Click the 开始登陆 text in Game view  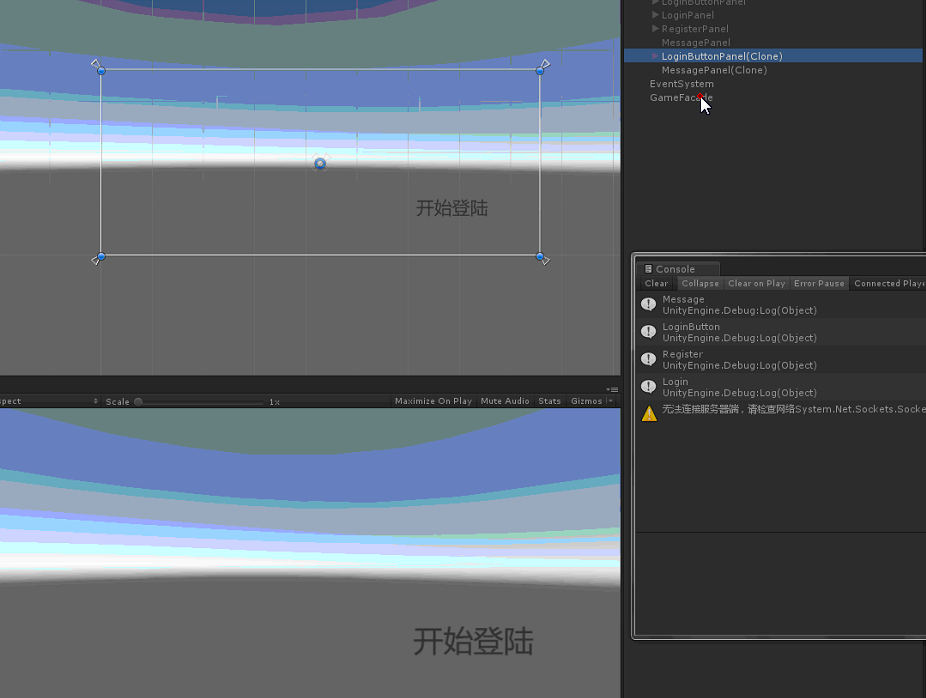tap(473, 641)
